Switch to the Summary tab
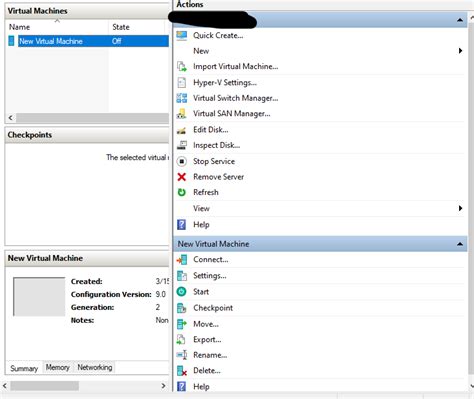This screenshot has width=474, height=399. 24,368
